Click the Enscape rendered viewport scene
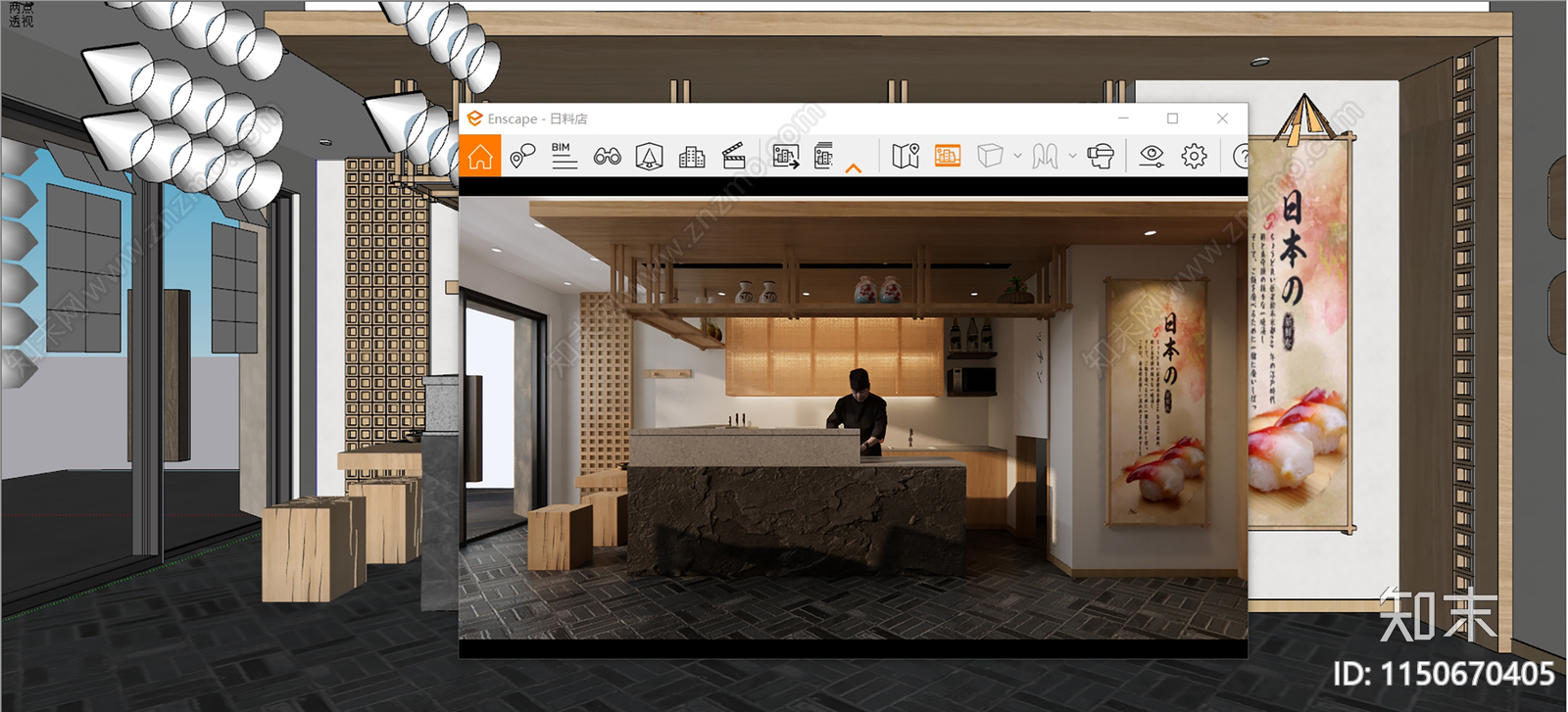Viewport: 1568px width, 712px height. pos(854,418)
